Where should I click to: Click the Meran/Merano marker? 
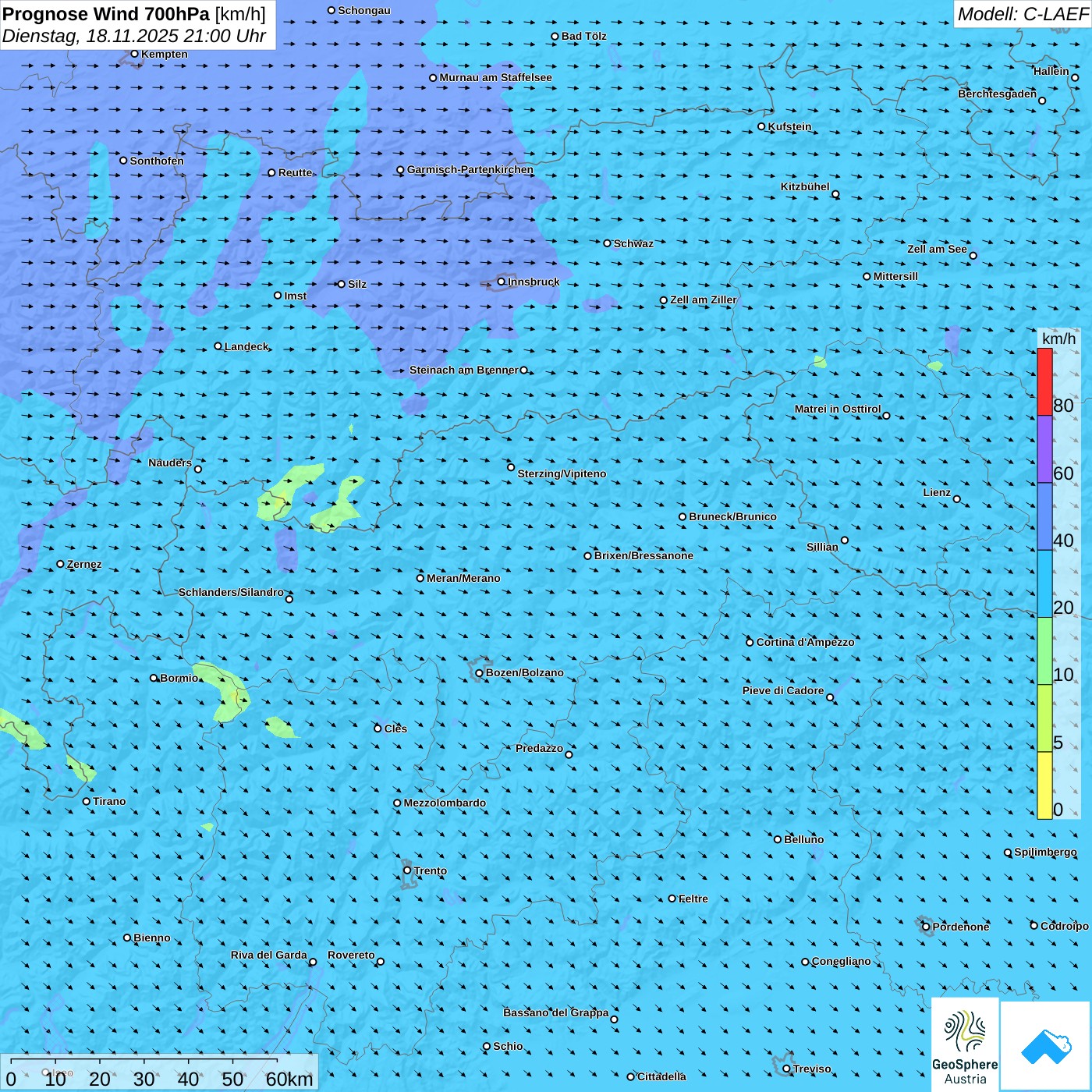[420, 578]
